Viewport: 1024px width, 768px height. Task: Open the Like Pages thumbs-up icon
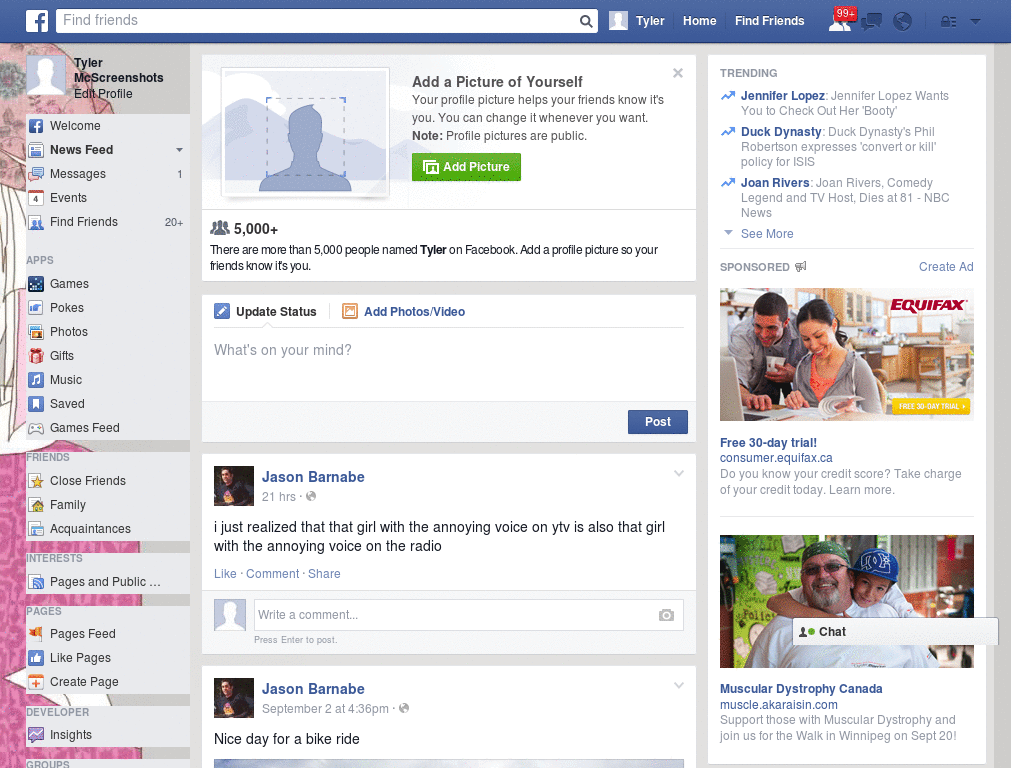coord(36,658)
